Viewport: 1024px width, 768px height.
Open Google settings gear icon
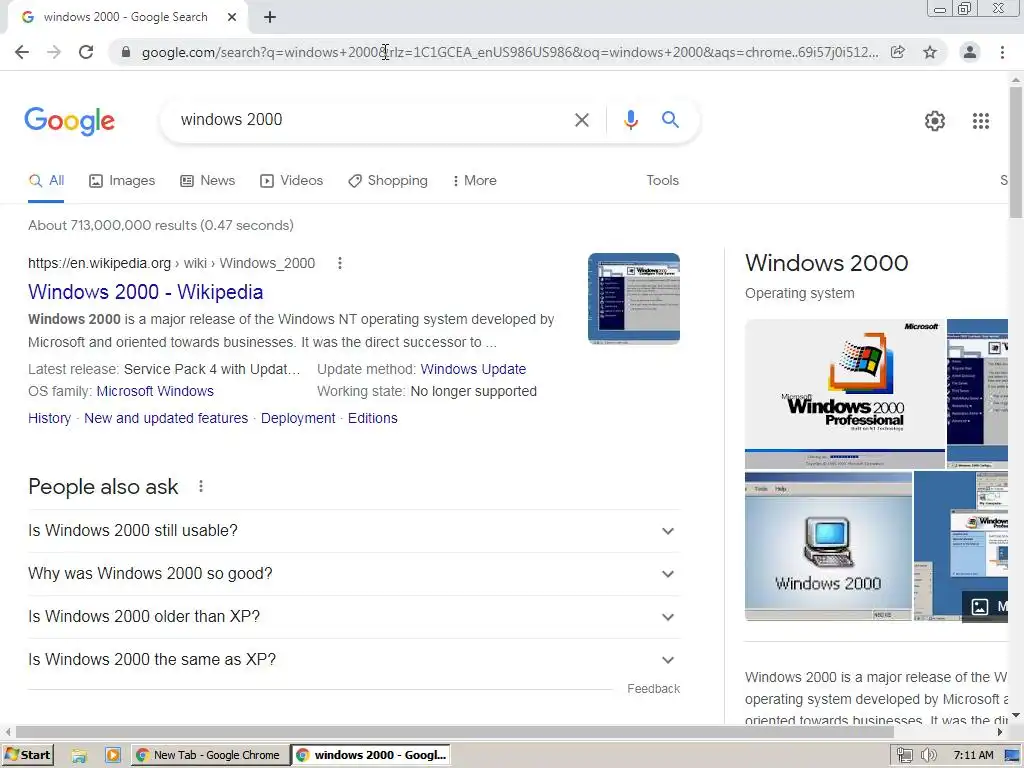click(935, 121)
